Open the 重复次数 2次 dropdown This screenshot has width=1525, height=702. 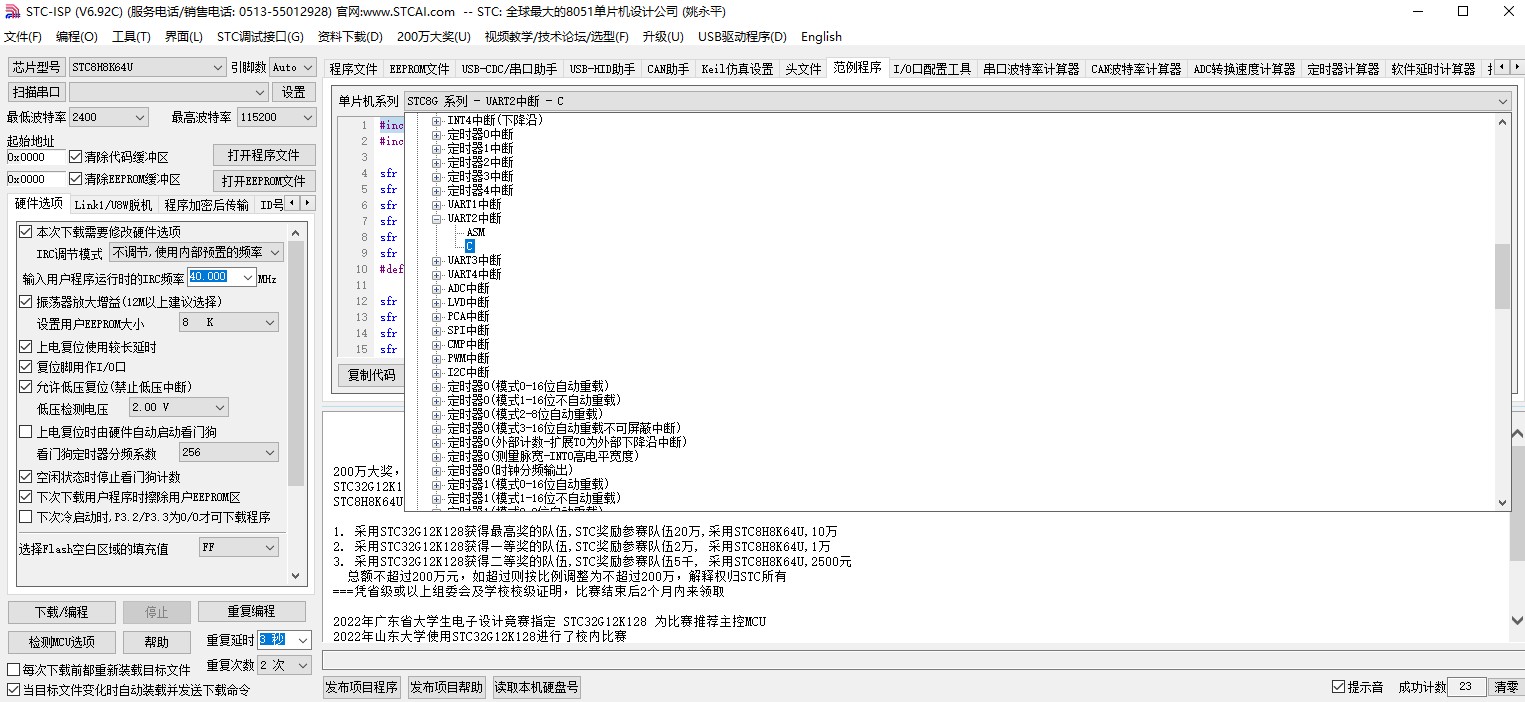coord(285,665)
